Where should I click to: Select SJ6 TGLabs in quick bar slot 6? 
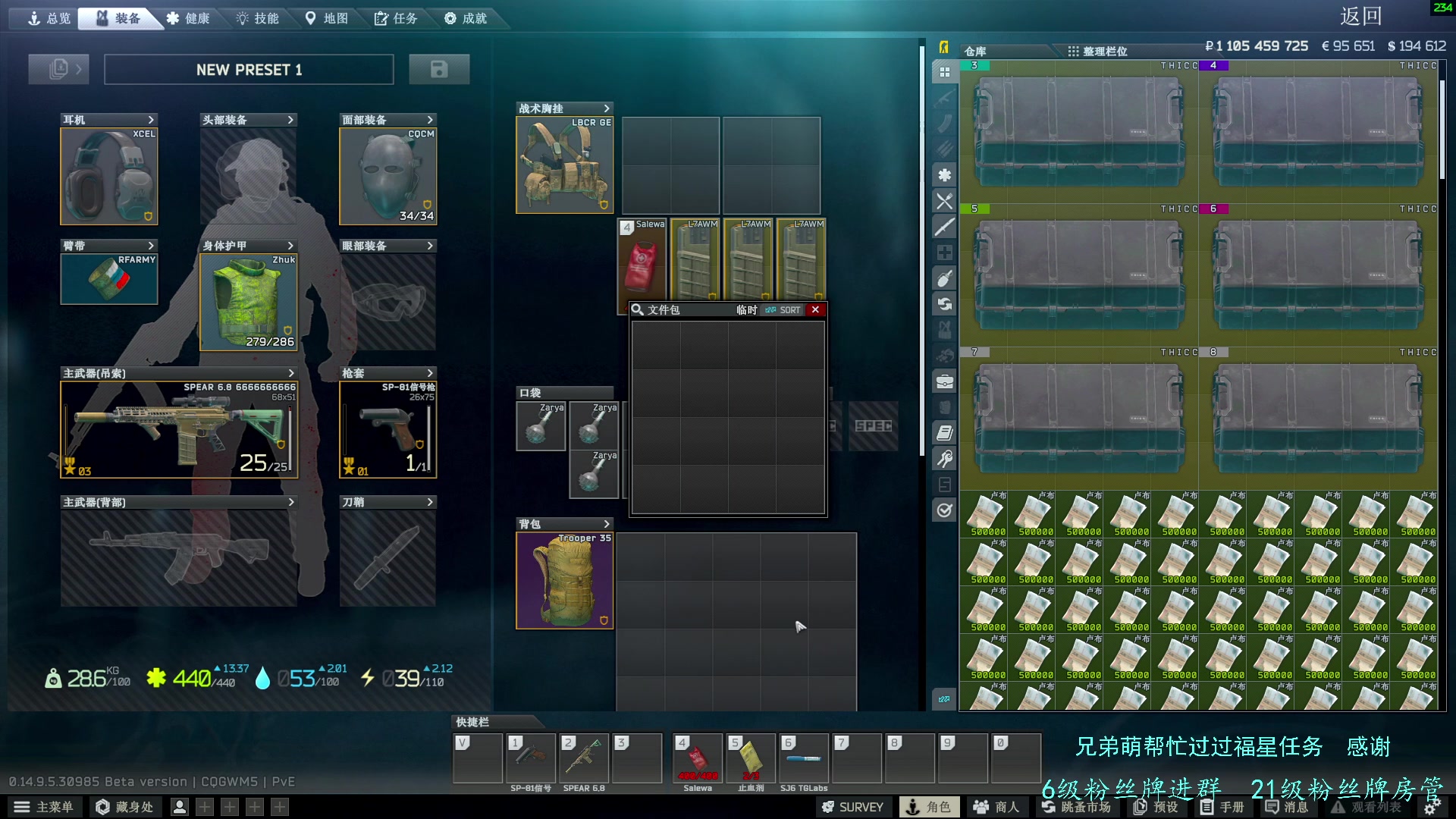click(x=804, y=758)
